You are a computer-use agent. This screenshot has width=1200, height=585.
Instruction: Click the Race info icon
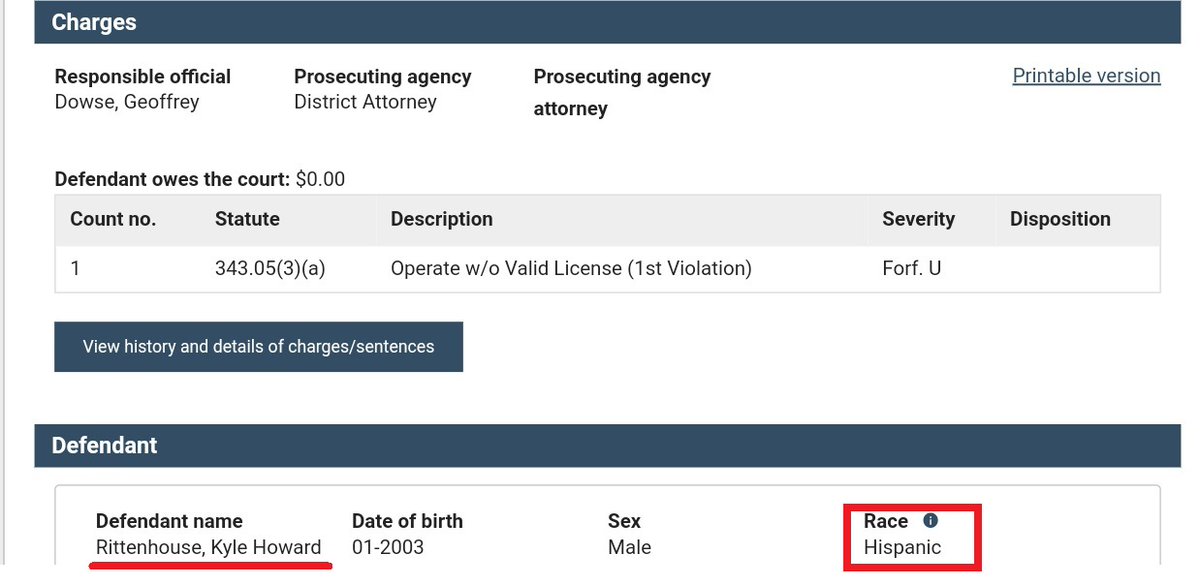tap(930, 521)
